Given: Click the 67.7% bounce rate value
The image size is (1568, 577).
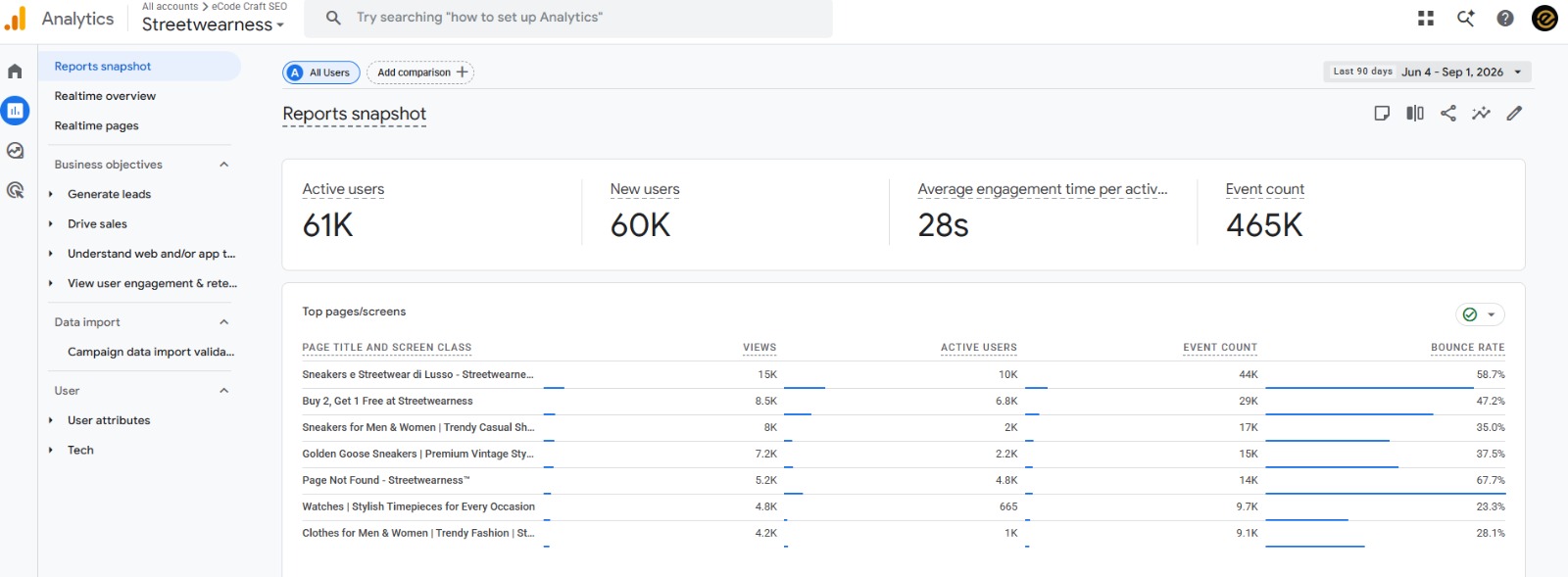Looking at the screenshot, I should point(1491,480).
